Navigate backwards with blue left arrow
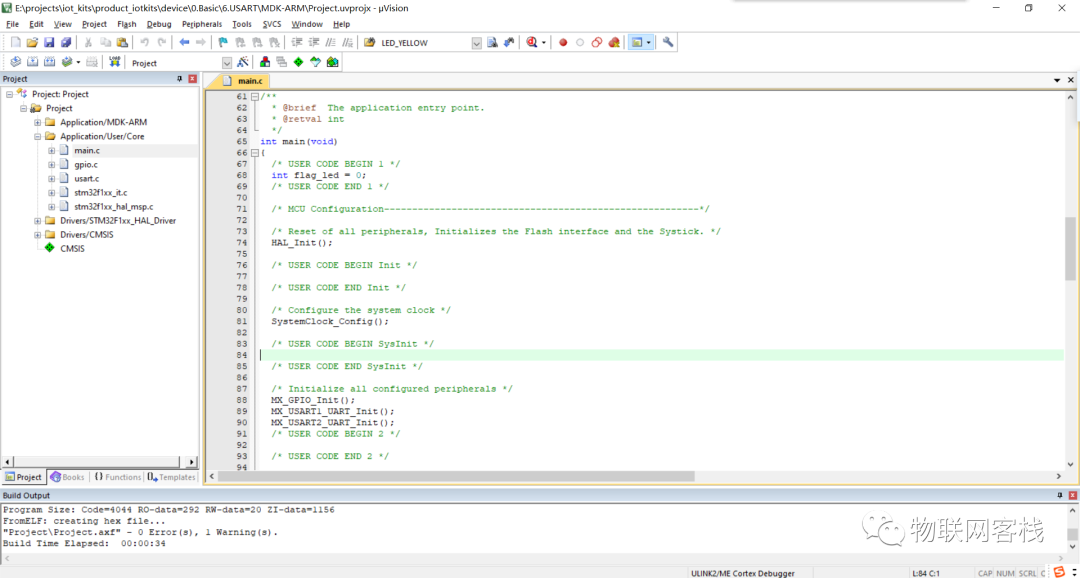 click(185, 42)
